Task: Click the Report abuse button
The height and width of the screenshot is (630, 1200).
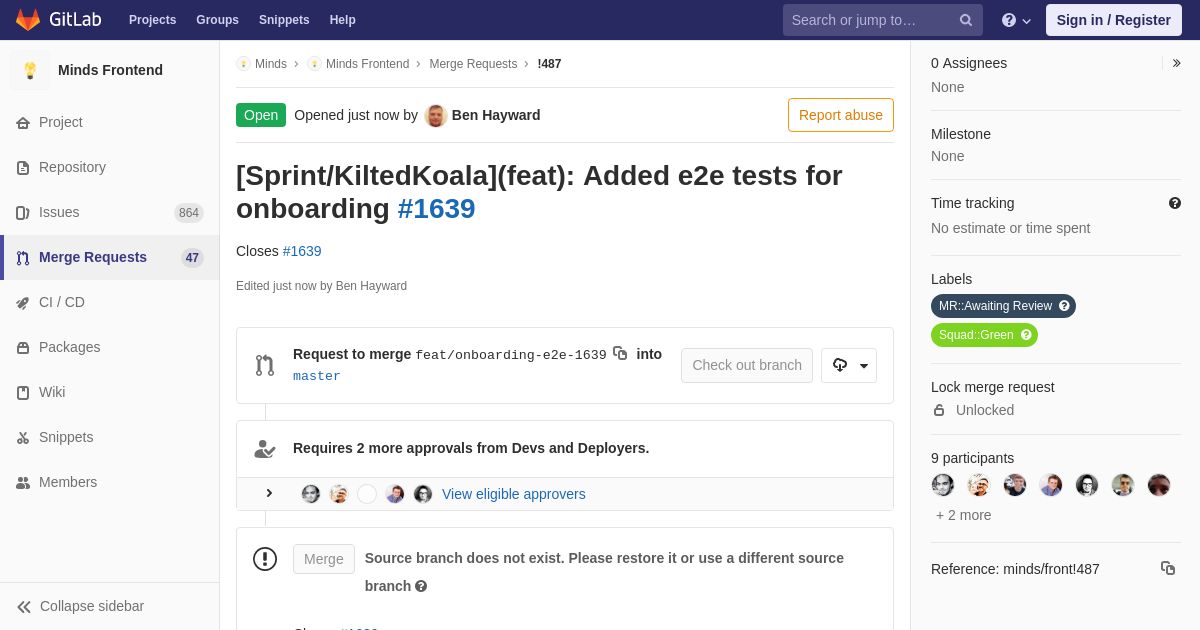Action: click(x=841, y=115)
